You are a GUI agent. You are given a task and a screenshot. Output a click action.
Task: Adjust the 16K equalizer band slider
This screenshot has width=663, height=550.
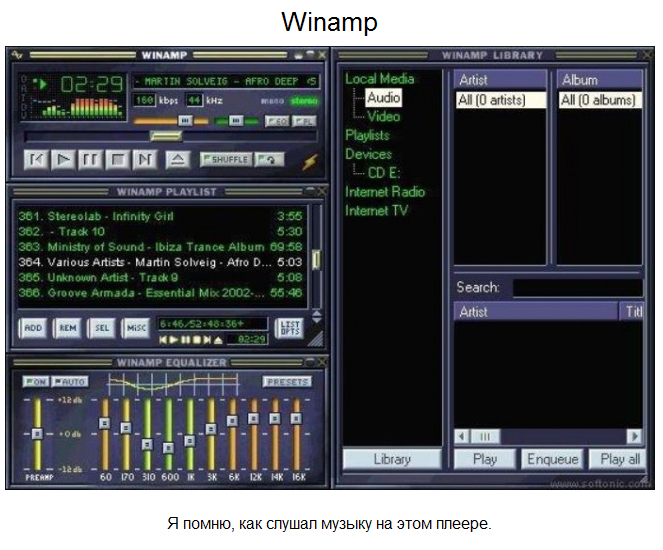coord(296,419)
